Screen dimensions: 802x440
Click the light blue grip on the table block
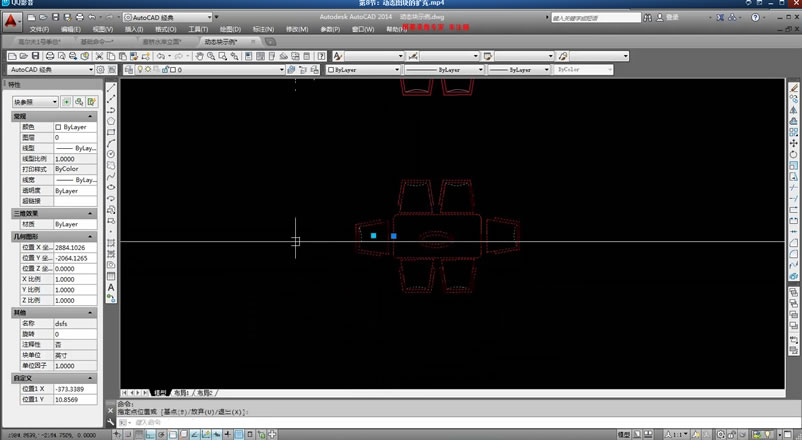pyautogui.click(x=373, y=235)
